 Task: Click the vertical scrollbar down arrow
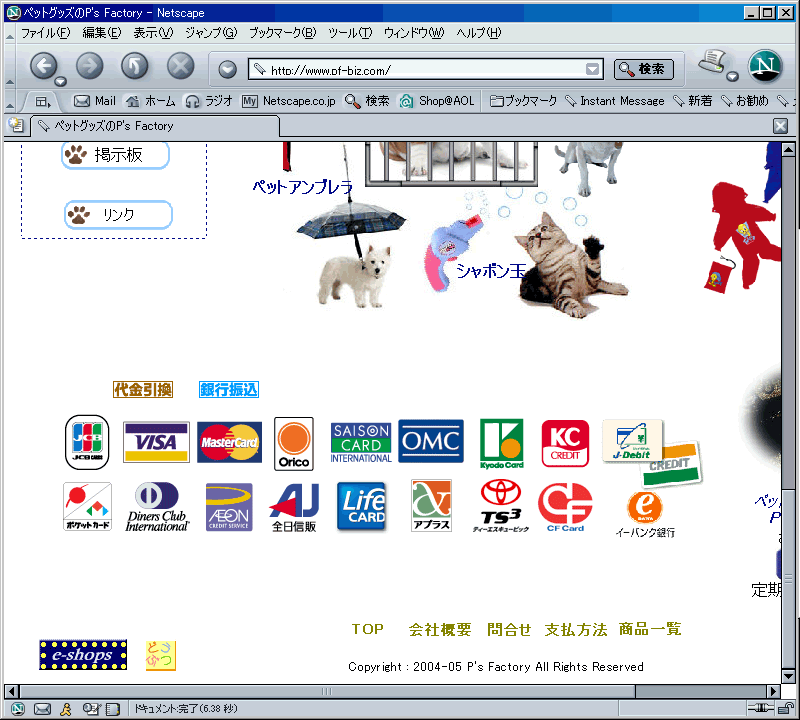(788, 676)
